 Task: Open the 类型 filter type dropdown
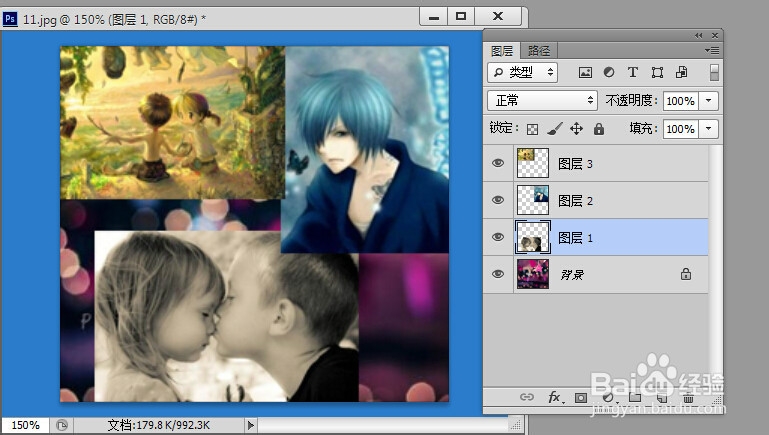click(521, 73)
